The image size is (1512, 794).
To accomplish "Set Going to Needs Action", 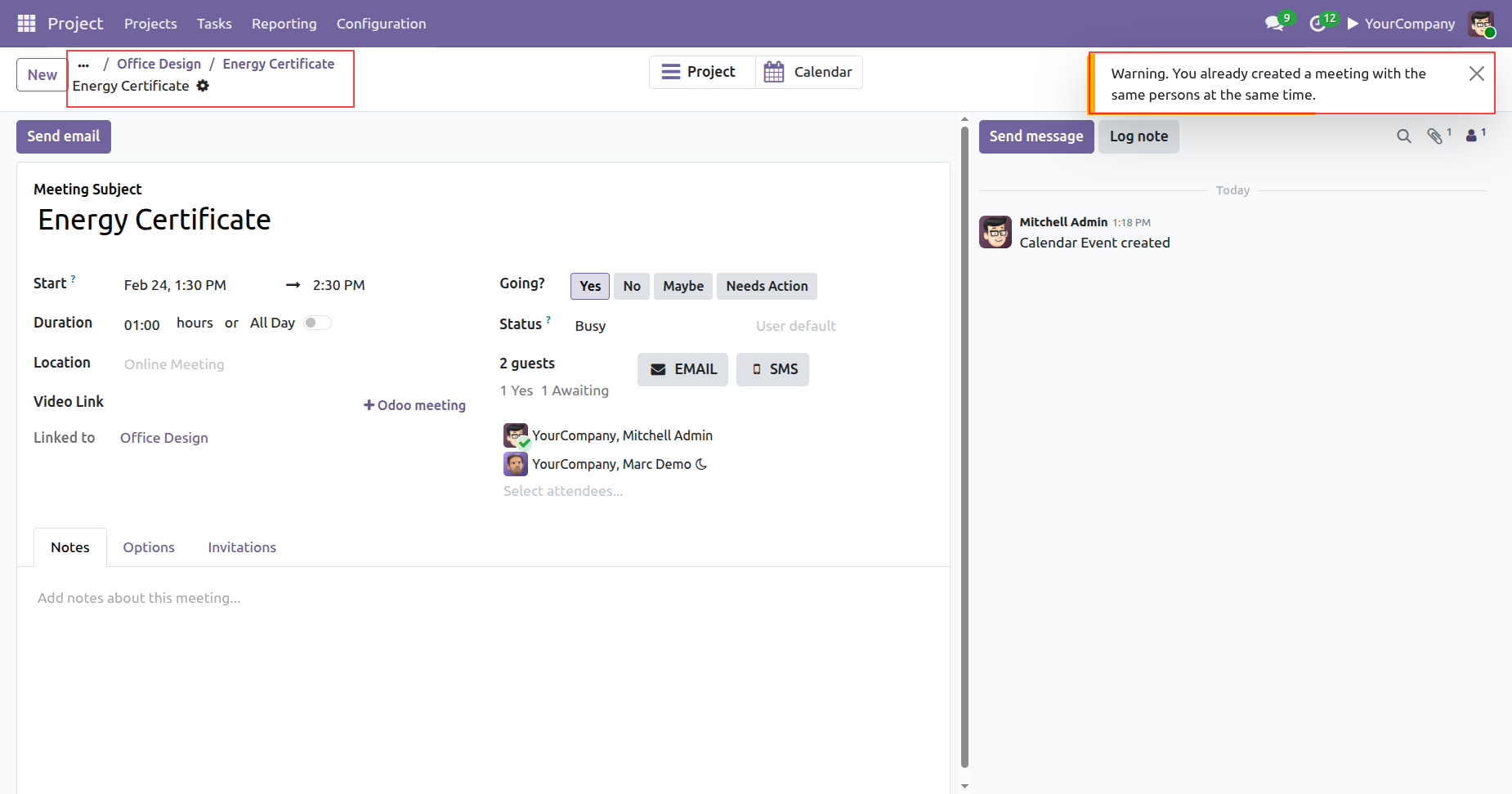I will coord(767,286).
